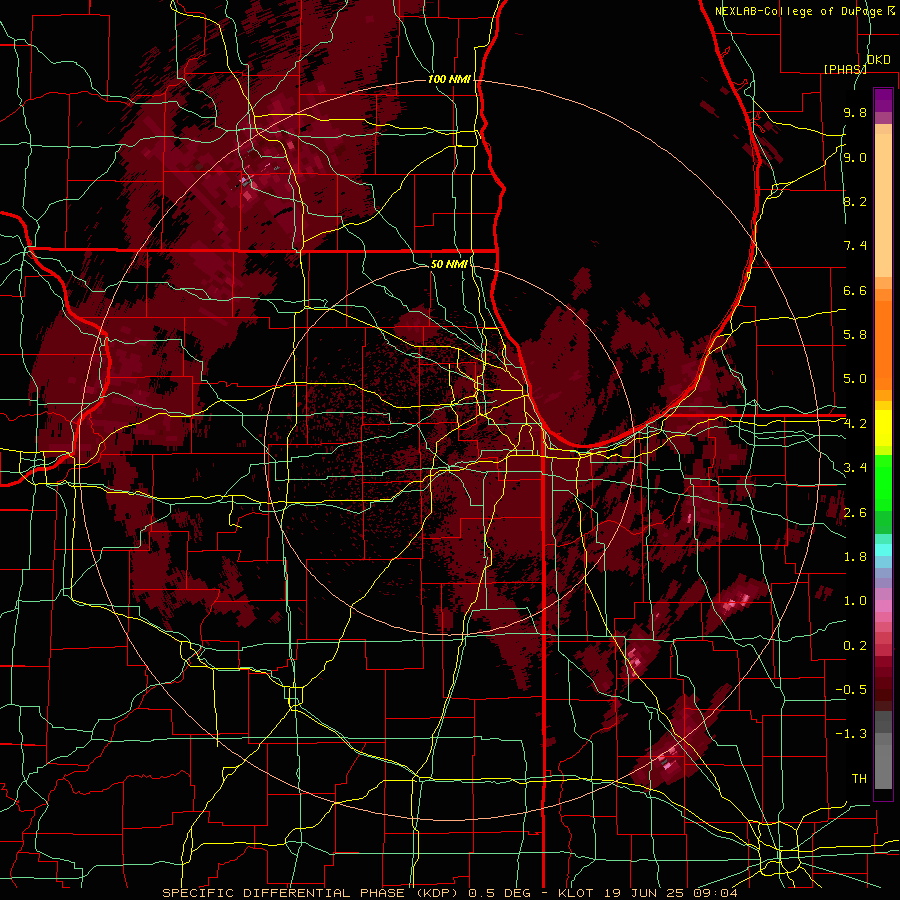This screenshot has width=900, height=900.
Task: Click the 2.6 scale value
Action: (855, 513)
